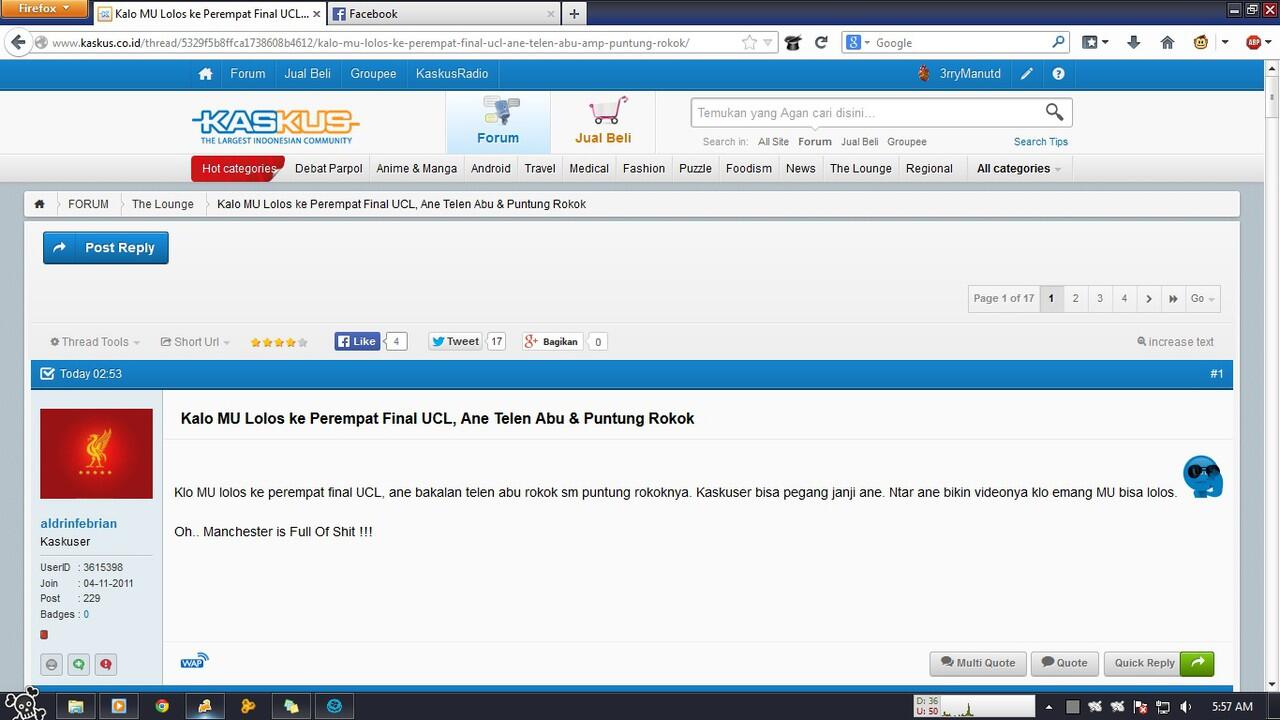
Task: Open Forum in the top navigation
Action: [248, 74]
